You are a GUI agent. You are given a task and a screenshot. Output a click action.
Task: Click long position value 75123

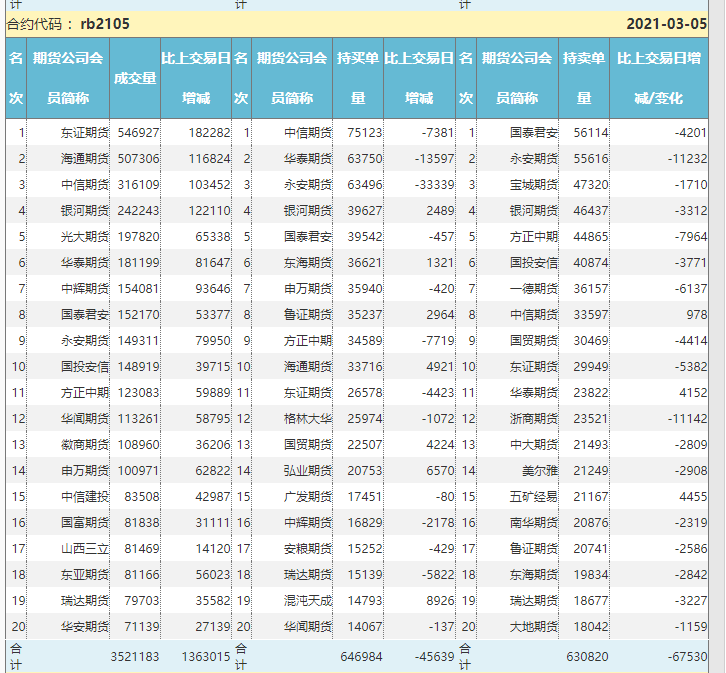(x=365, y=133)
